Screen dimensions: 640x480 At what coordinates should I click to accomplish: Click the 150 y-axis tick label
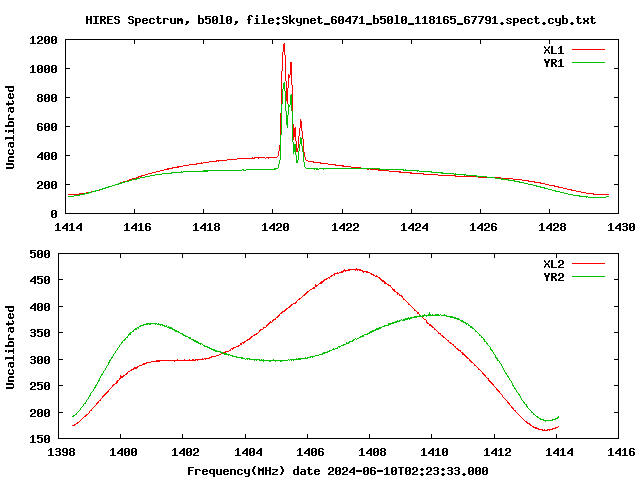[40, 439]
